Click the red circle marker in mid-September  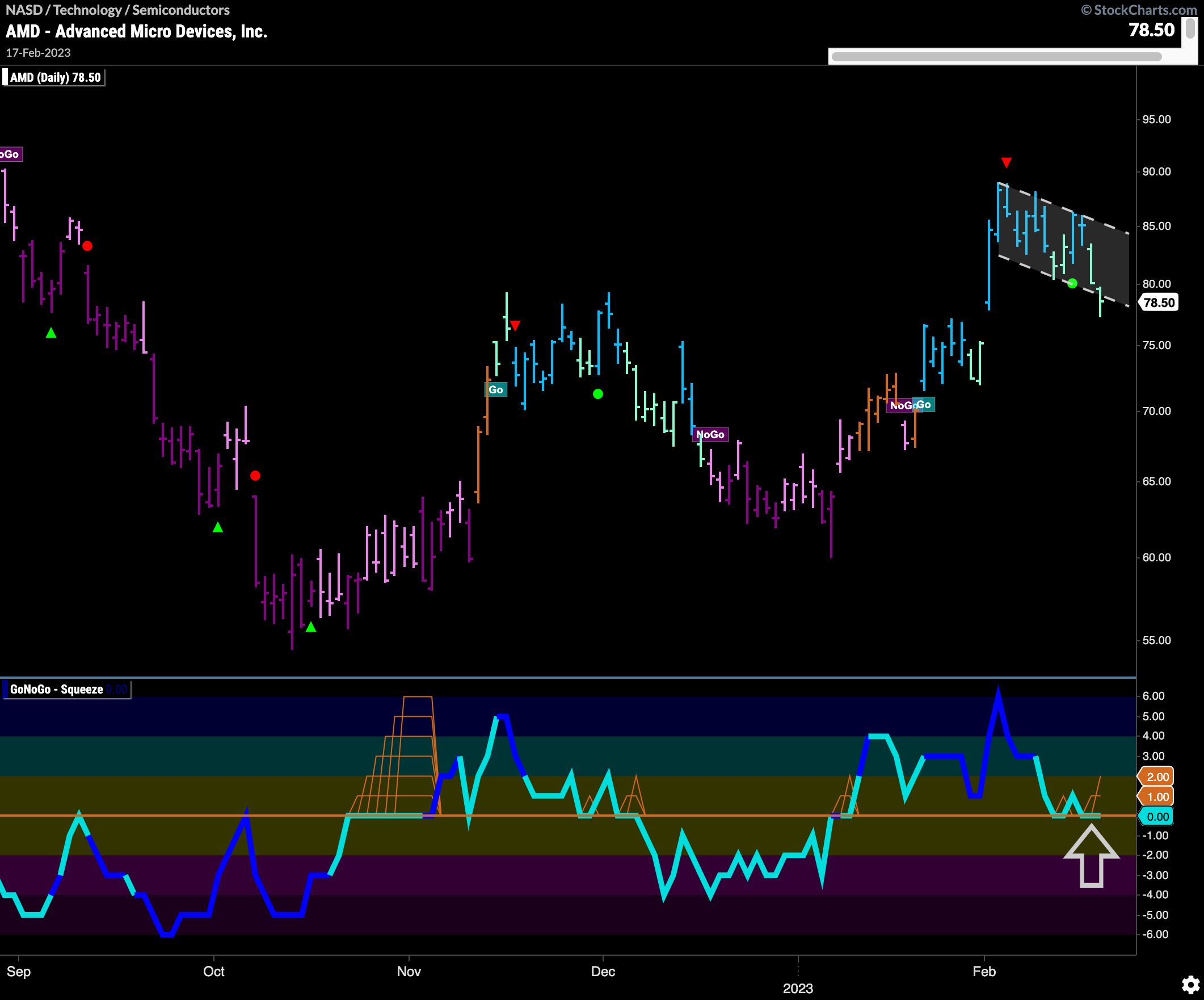point(87,246)
